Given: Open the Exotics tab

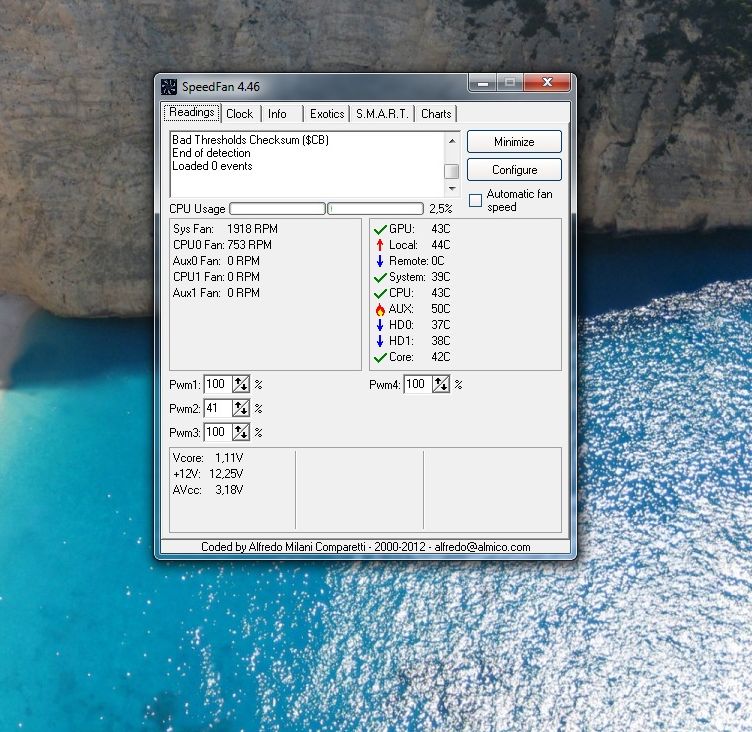Looking at the screenshot, I should [x=327, y=114].
